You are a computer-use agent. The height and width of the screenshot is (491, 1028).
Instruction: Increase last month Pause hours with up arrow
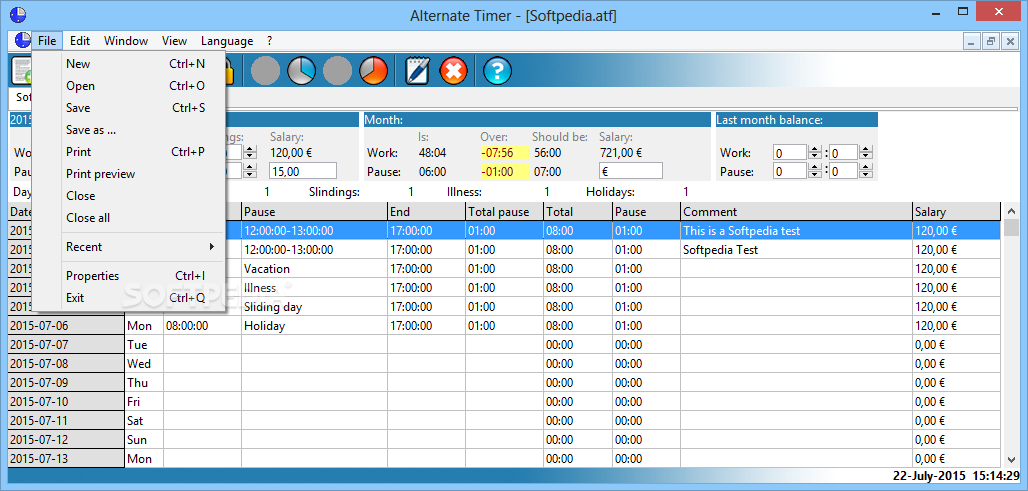pyautogui.click(x=814, y=168)
